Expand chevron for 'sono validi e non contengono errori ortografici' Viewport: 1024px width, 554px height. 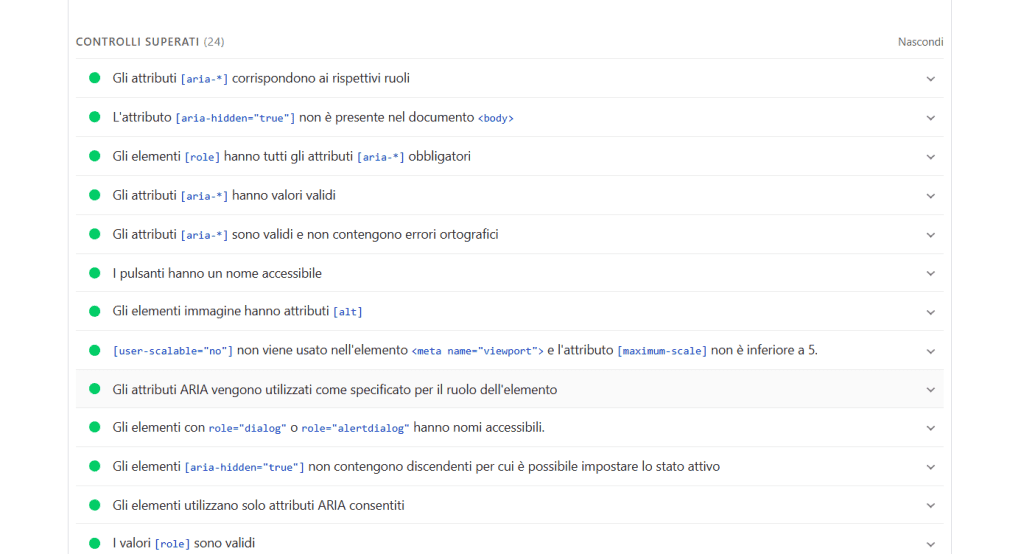(x=931, y=234)
